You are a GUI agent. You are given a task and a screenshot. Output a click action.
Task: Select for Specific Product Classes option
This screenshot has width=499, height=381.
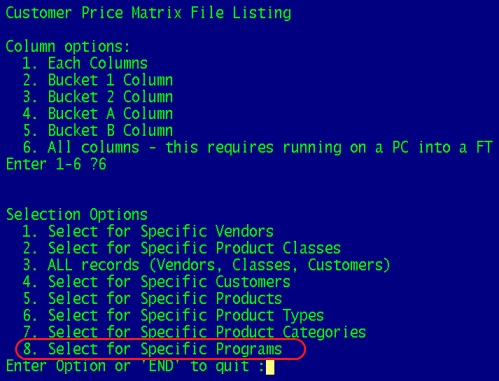(182, 248)
